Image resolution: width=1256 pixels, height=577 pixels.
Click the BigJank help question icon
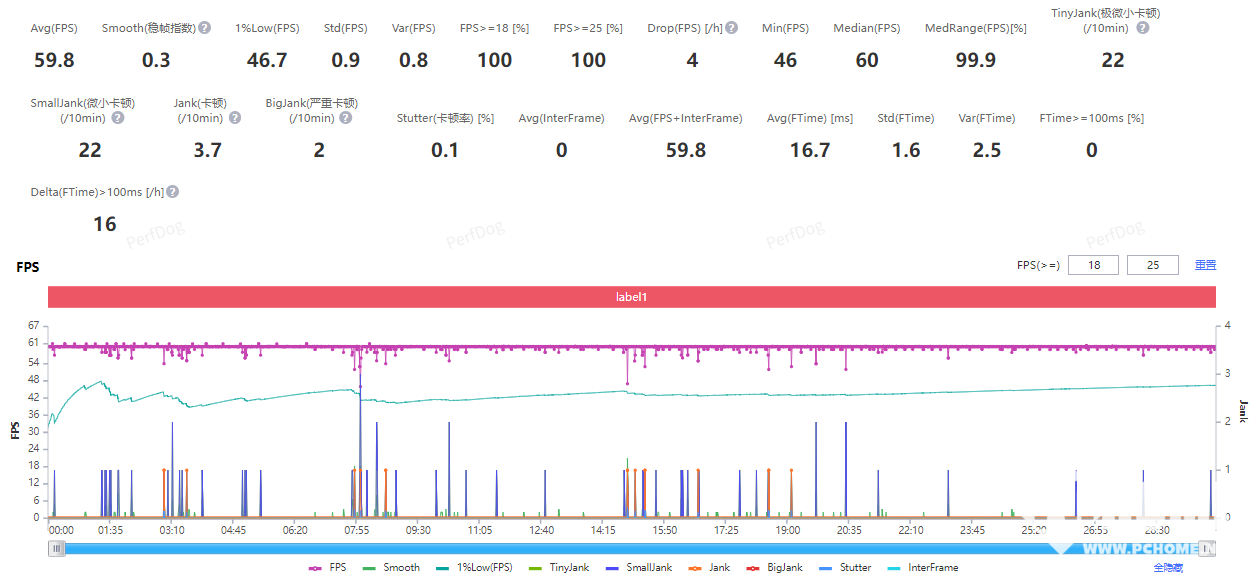[x=345, y=118]
